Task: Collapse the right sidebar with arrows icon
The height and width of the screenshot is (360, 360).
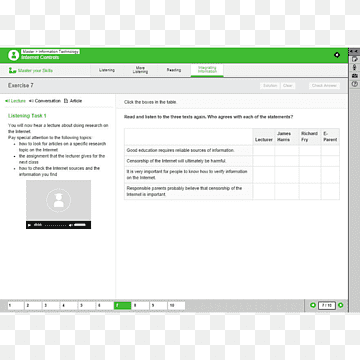Action: 354,51
